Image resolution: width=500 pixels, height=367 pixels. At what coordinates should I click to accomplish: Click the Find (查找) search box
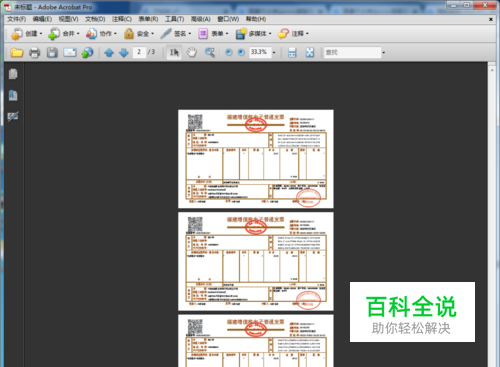pos(352,52)
